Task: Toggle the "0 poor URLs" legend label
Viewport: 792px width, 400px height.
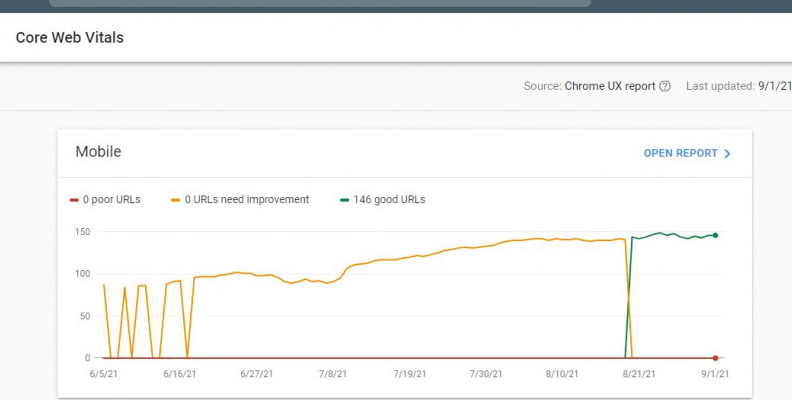Action: click(x=111, y=200)
